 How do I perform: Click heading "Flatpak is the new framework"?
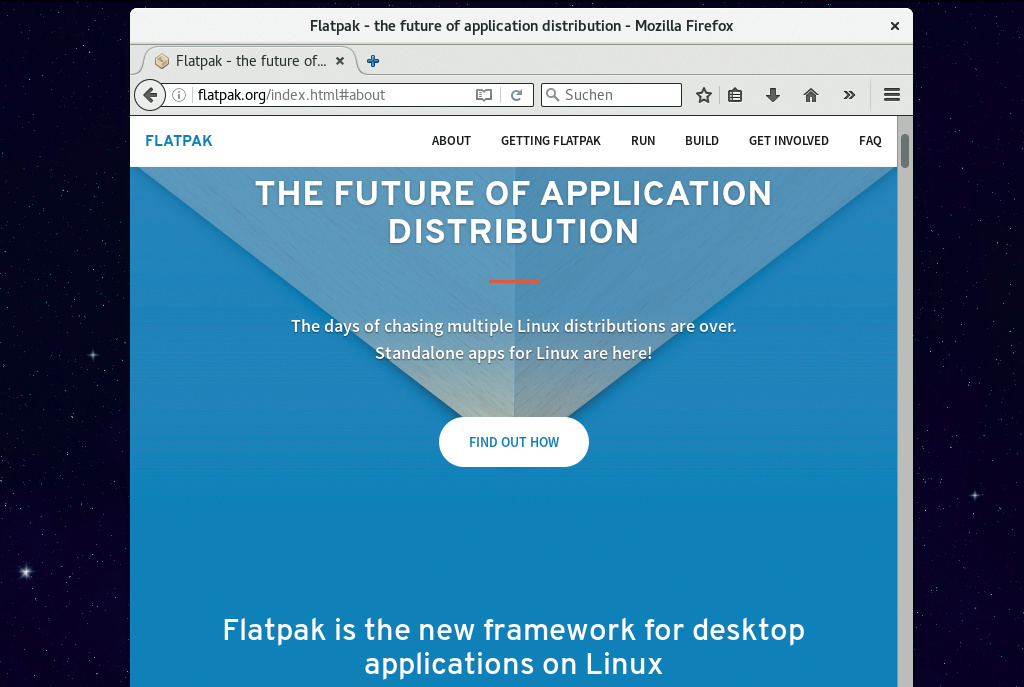tap(514, 647)
